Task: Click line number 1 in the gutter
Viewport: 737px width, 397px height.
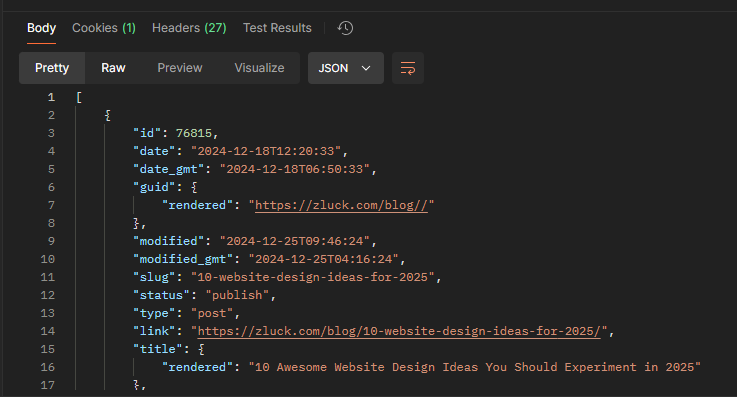Action: 51,97
